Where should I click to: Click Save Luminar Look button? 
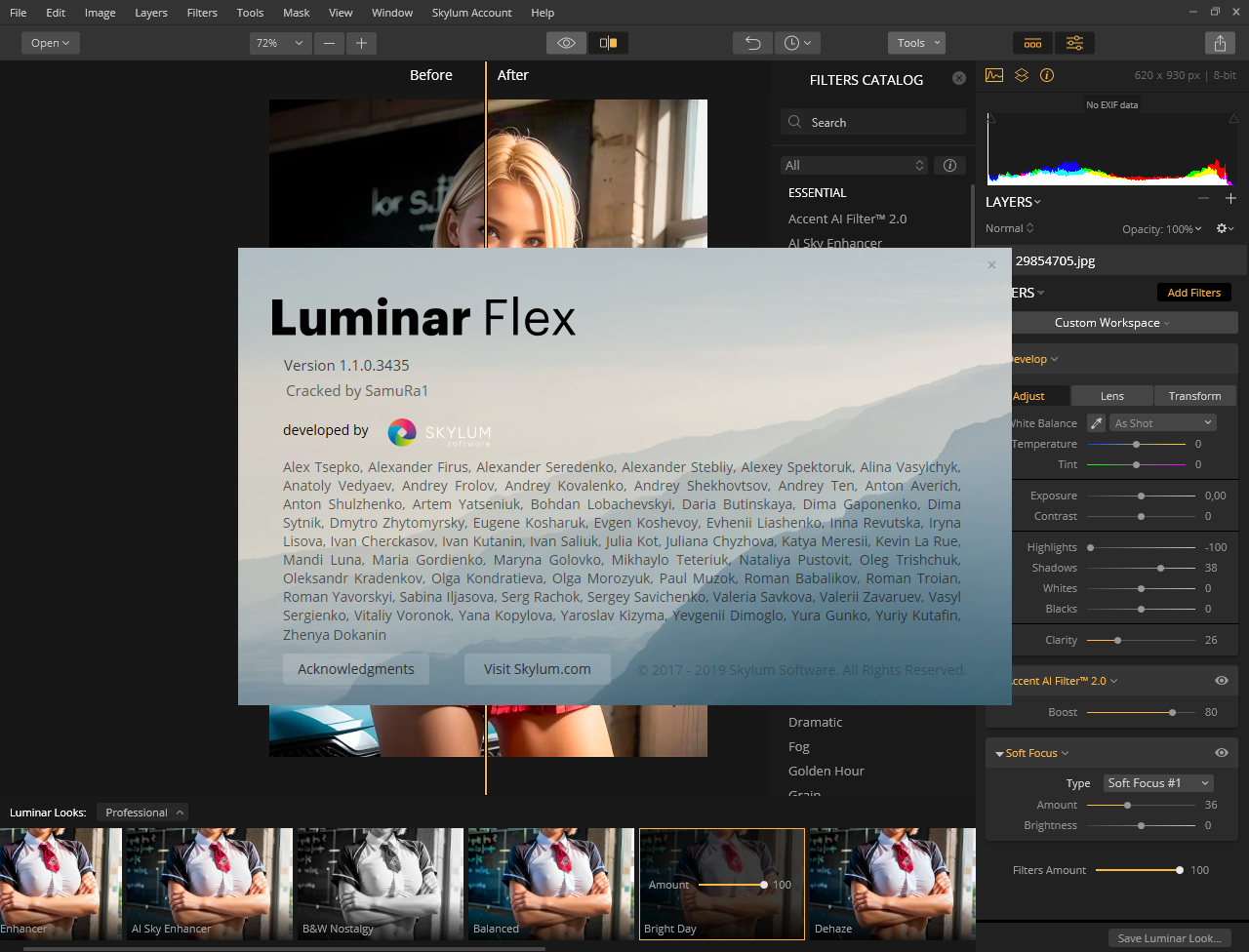click(1169, 938)
